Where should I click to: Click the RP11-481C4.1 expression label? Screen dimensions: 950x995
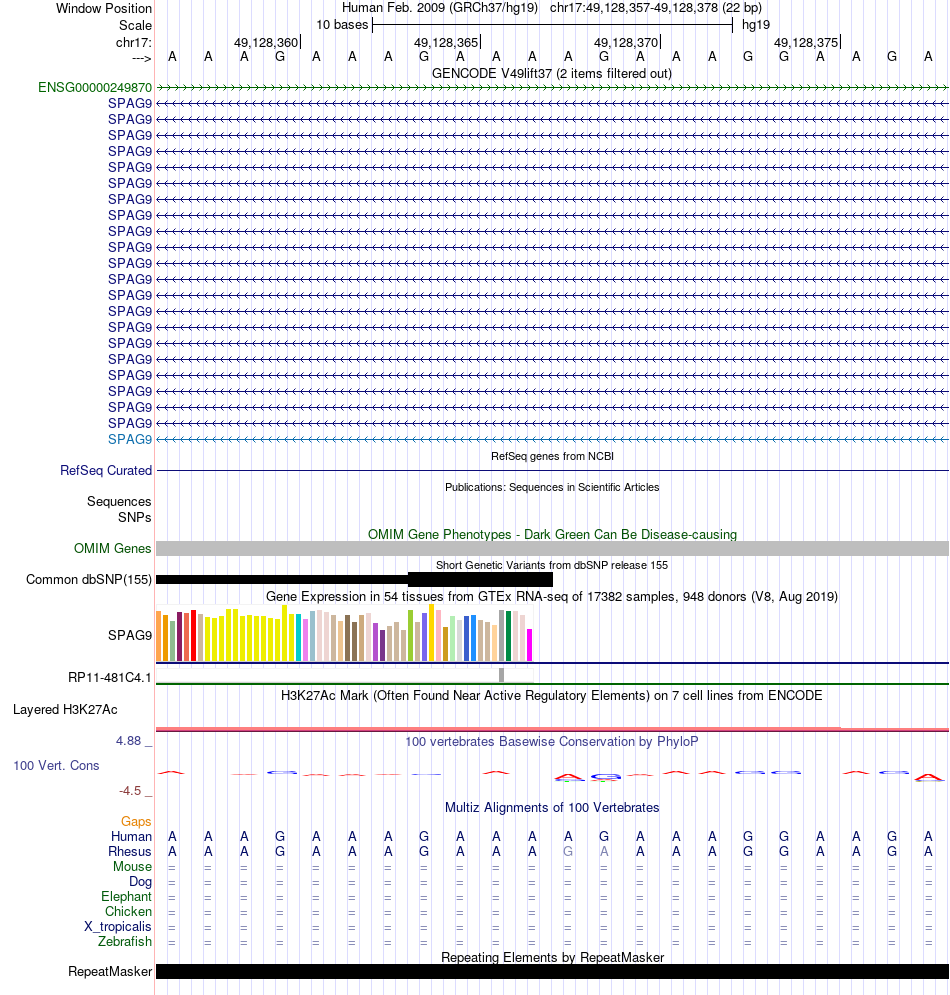[110, 678]
